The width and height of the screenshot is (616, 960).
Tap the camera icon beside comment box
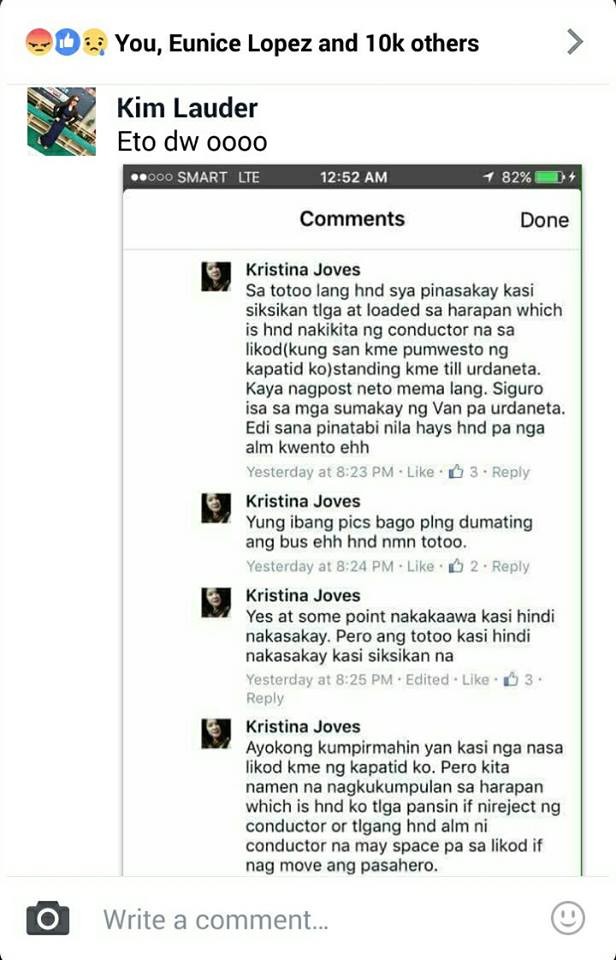(x=48, y=918)
